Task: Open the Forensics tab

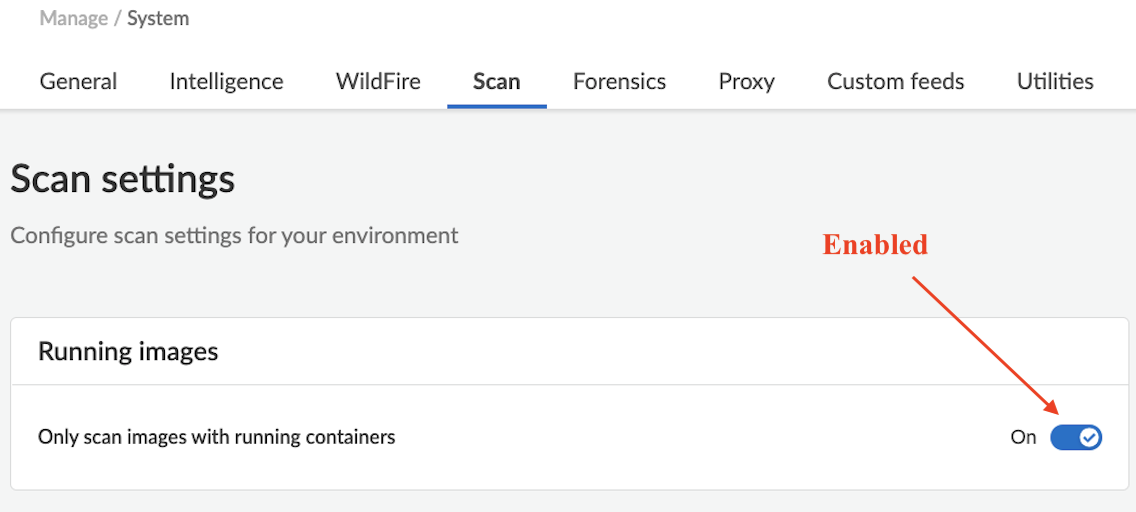Action: tap(619, 82)
